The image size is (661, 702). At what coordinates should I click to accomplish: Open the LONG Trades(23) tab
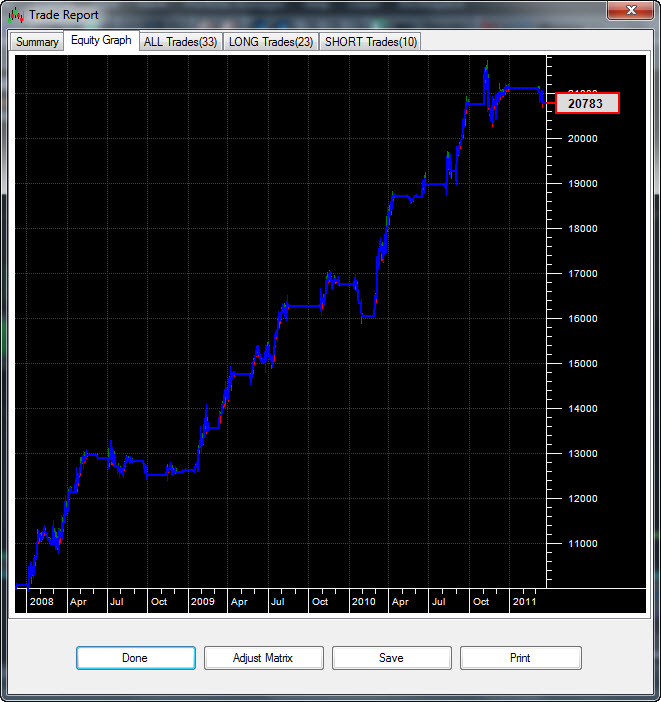(271, 42)
